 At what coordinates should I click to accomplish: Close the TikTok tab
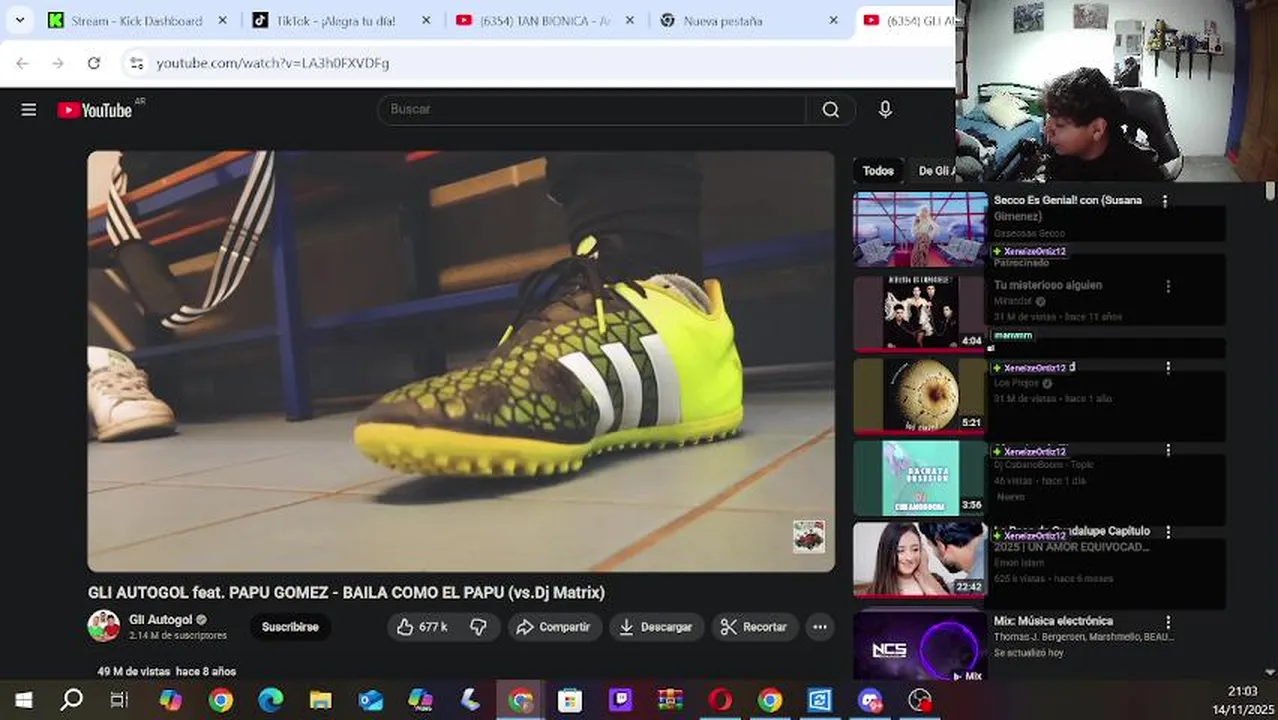coord(426,20)
